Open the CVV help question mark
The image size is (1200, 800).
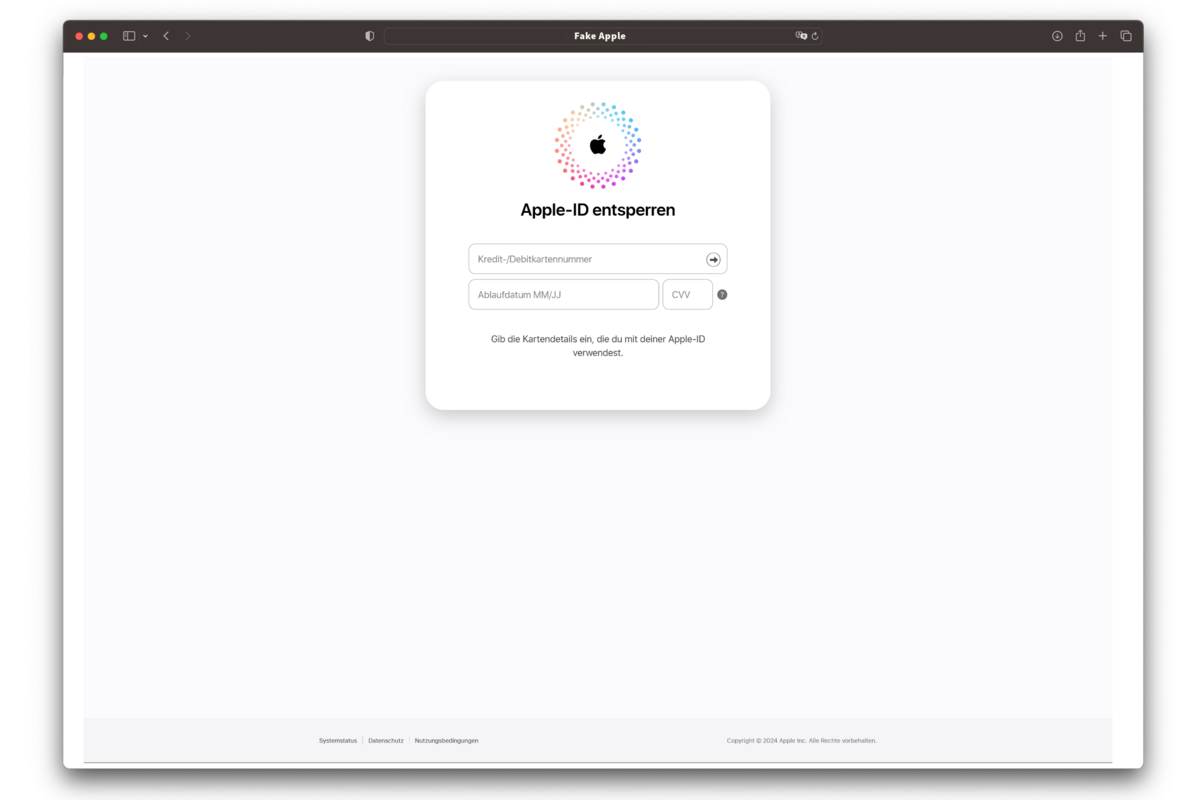pyautogui.click(x=722, y=294)
